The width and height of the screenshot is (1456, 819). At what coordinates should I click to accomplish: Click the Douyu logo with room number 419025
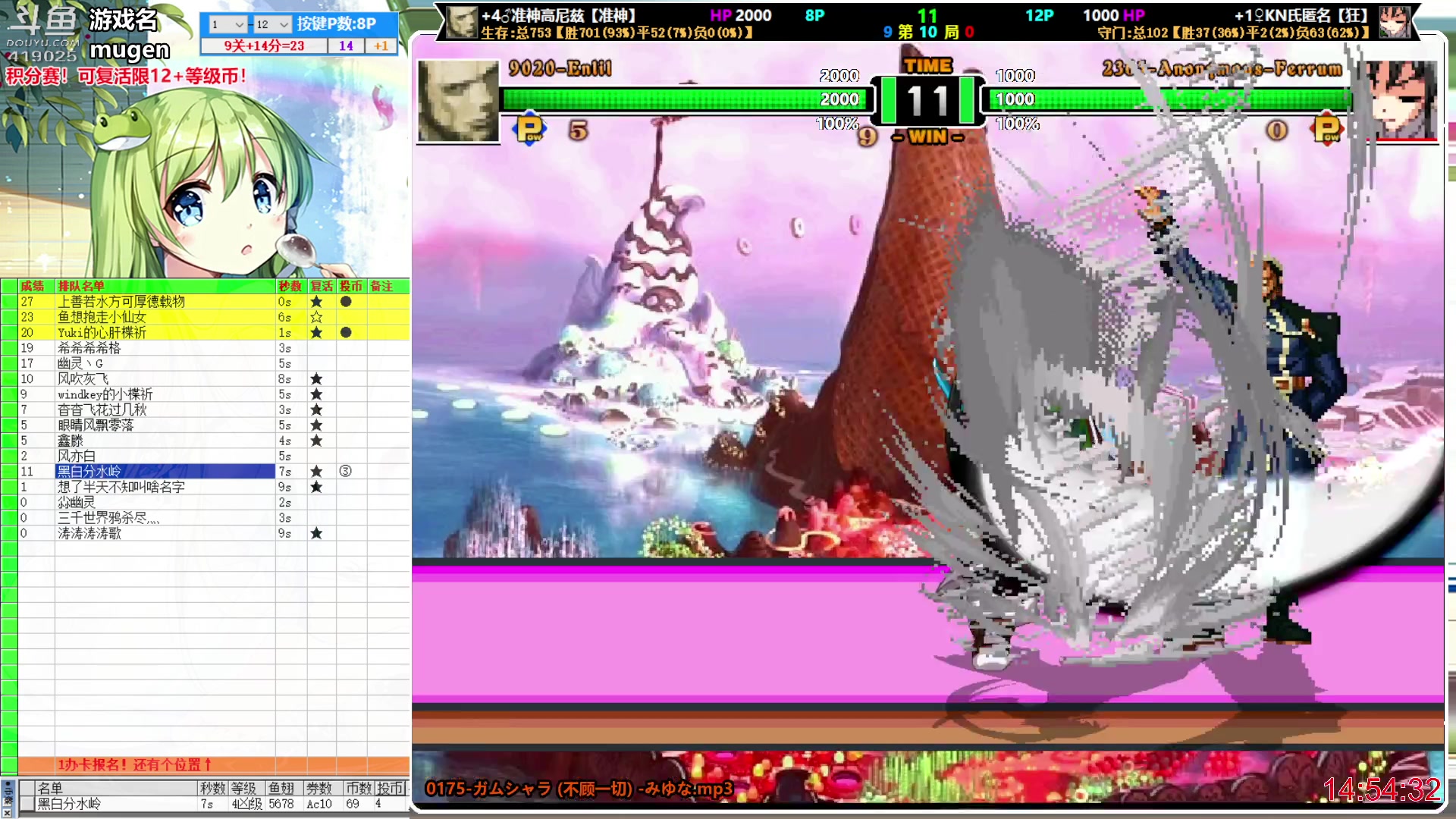(42, 33)
